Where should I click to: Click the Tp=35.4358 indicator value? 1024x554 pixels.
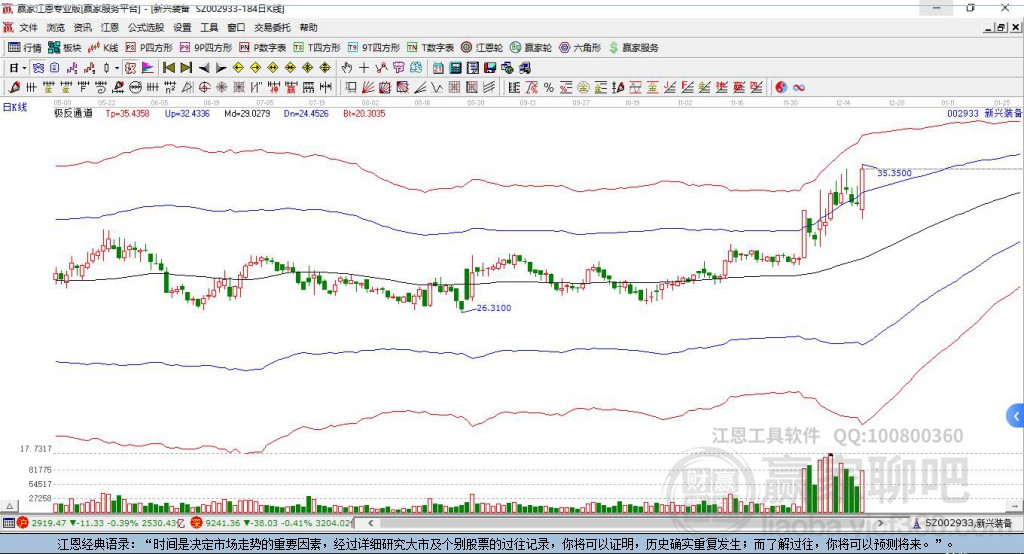(x=127, y=114)
